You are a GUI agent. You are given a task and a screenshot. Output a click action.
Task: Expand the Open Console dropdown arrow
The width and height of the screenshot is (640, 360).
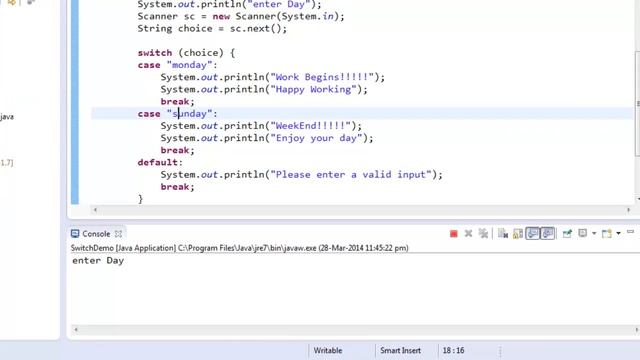[618, 233]
